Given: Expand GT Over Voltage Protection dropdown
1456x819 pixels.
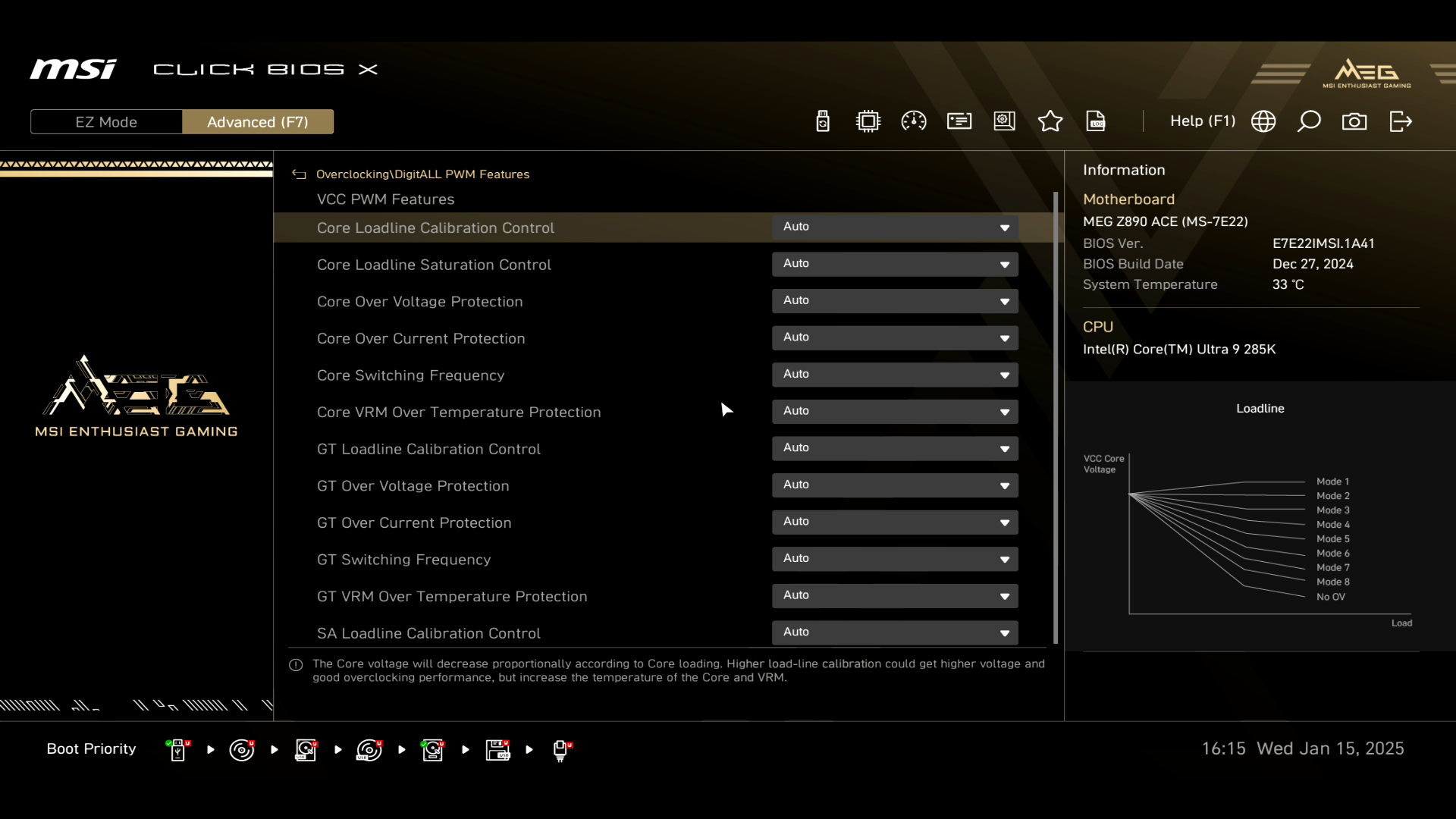Looking at the screenshot, I should [x=895, y=485].
